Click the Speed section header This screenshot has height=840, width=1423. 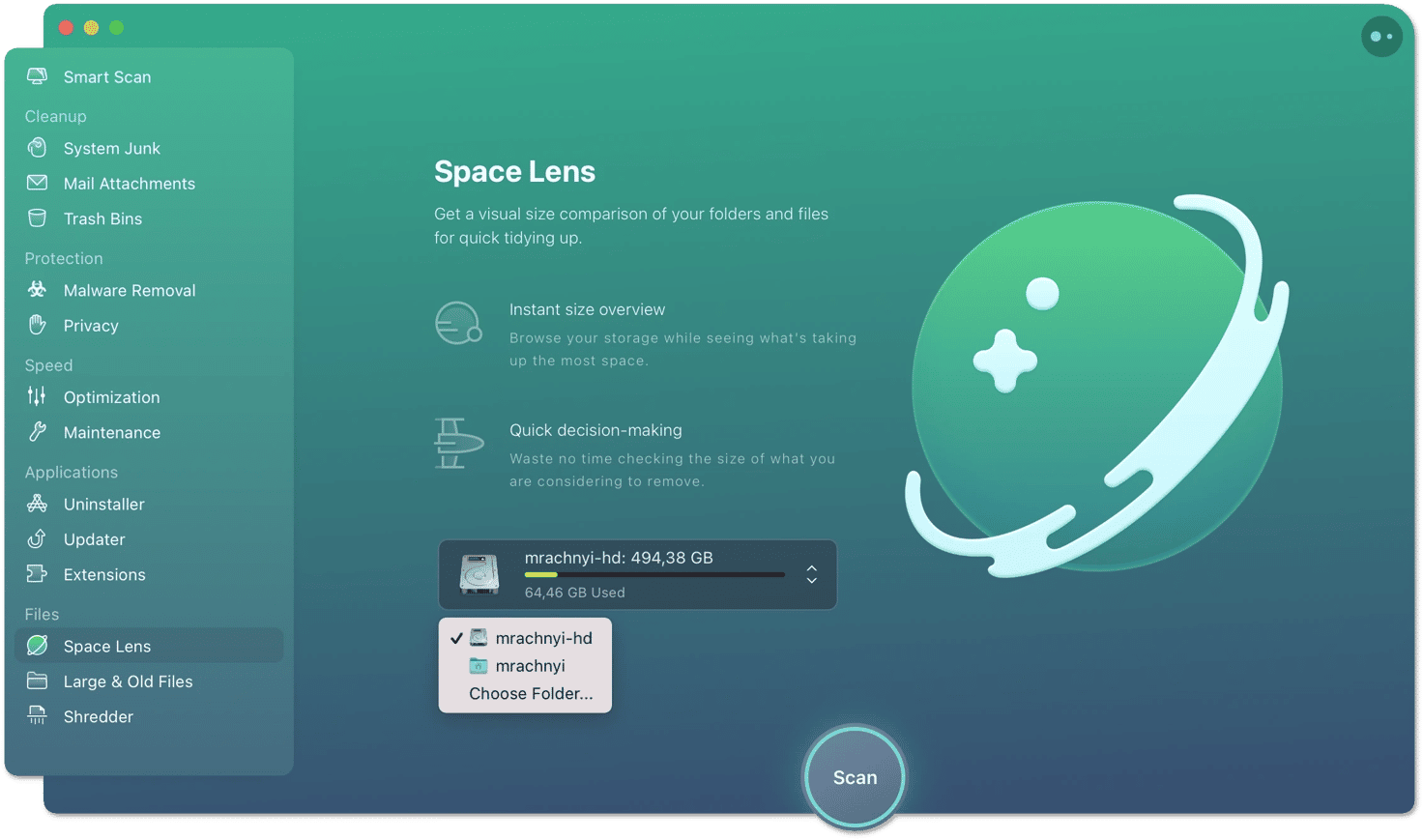48,365
